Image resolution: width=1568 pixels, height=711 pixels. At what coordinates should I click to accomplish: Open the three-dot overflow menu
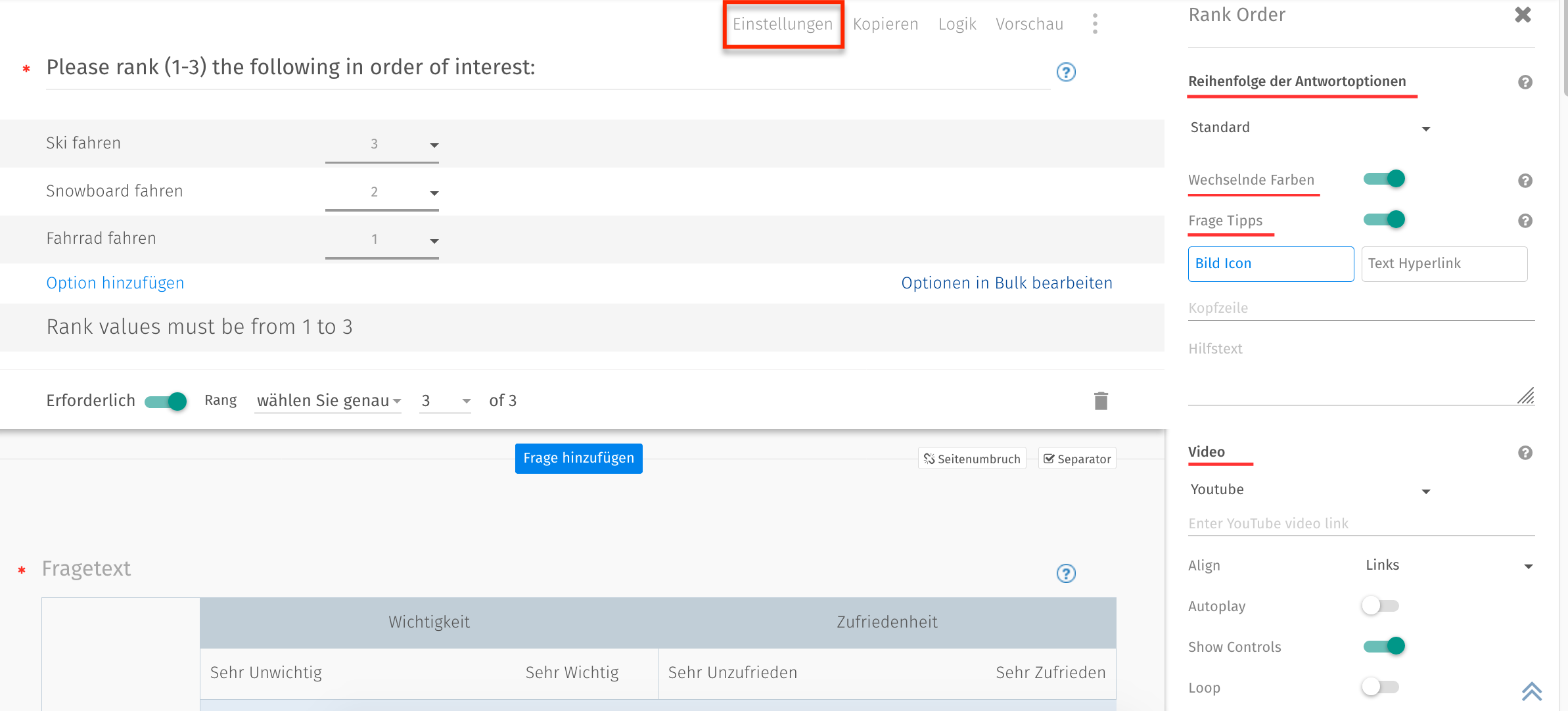[x=1095, y=24]
